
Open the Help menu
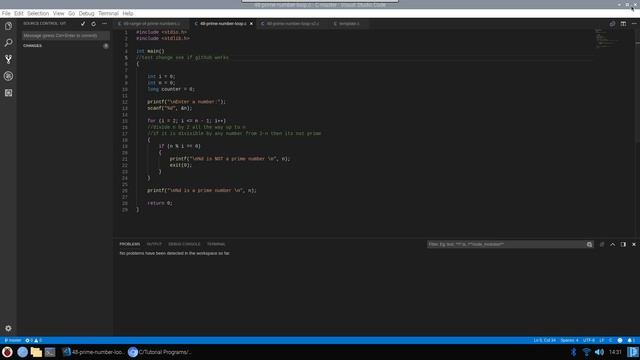tap(128, 13)
